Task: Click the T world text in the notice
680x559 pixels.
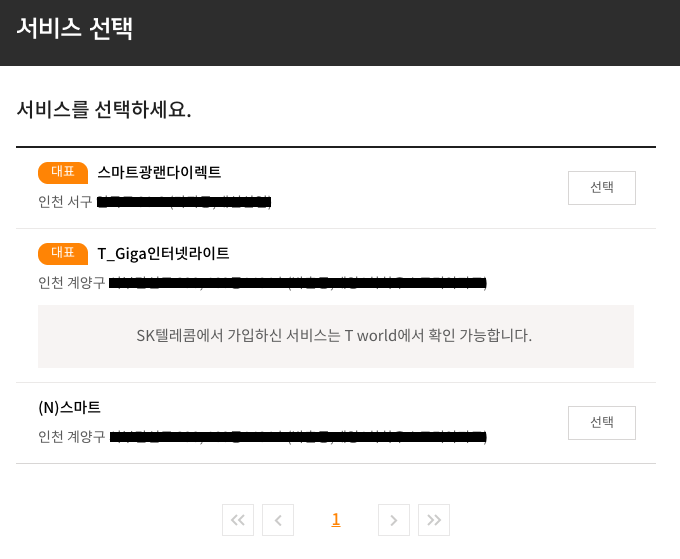Action: click(x=376, y=335)
